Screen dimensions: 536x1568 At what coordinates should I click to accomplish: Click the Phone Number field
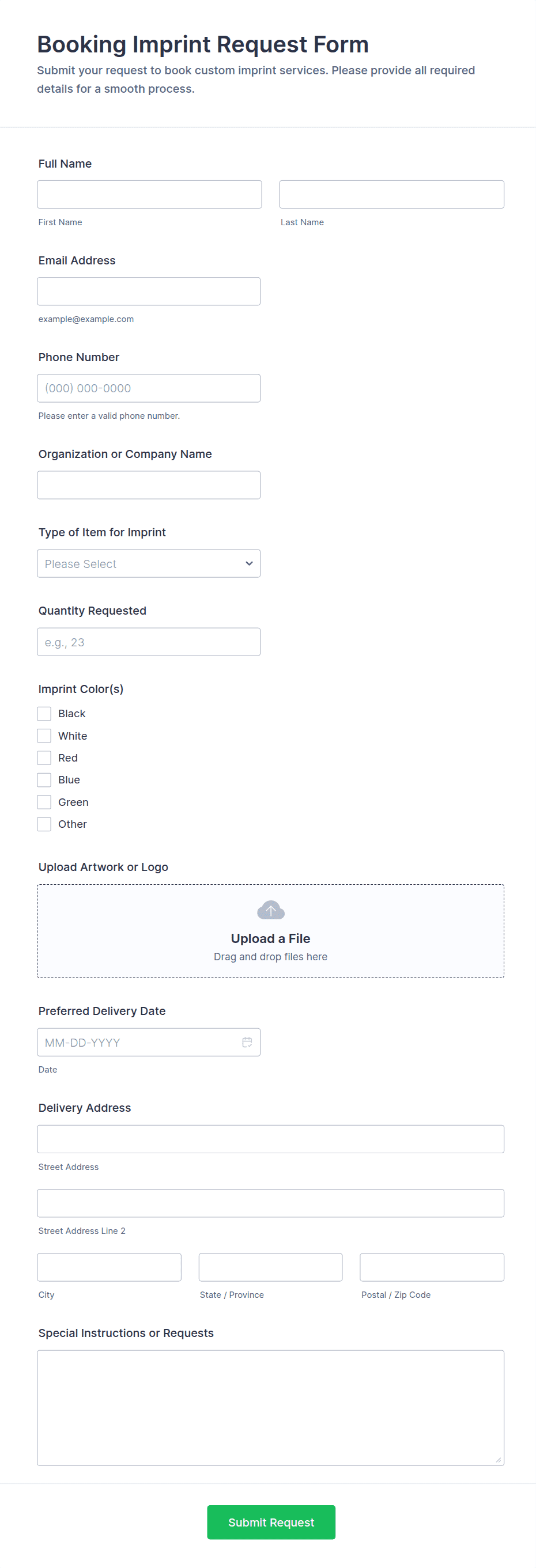[x=149, y=388]
